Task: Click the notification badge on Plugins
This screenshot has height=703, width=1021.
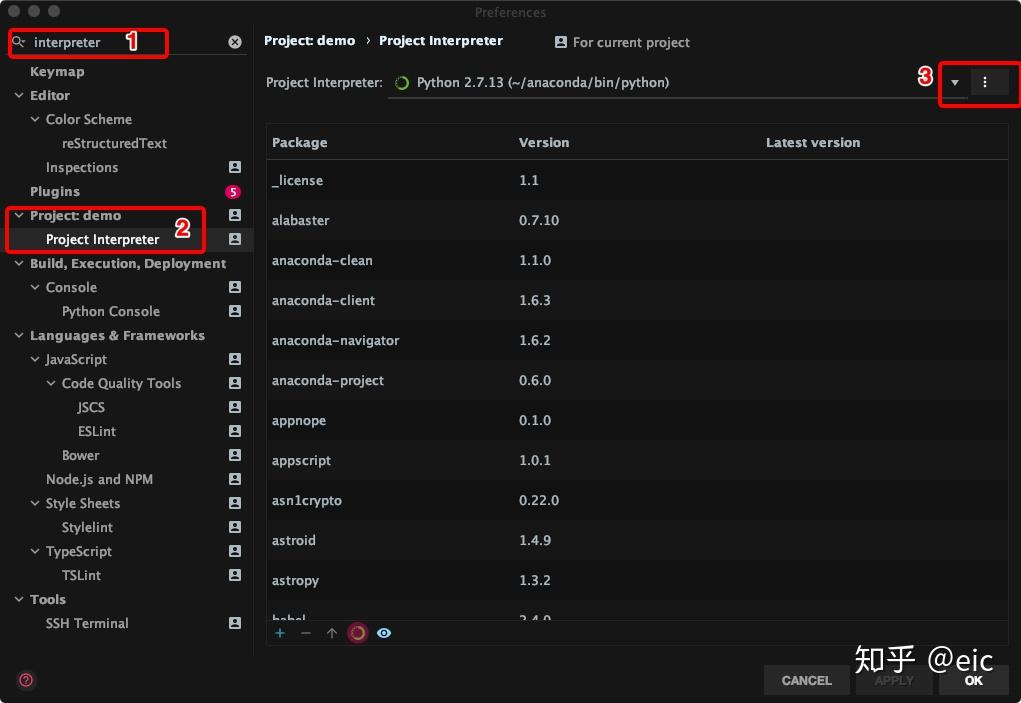Action: pyautogui.click(x=233, y=191)
